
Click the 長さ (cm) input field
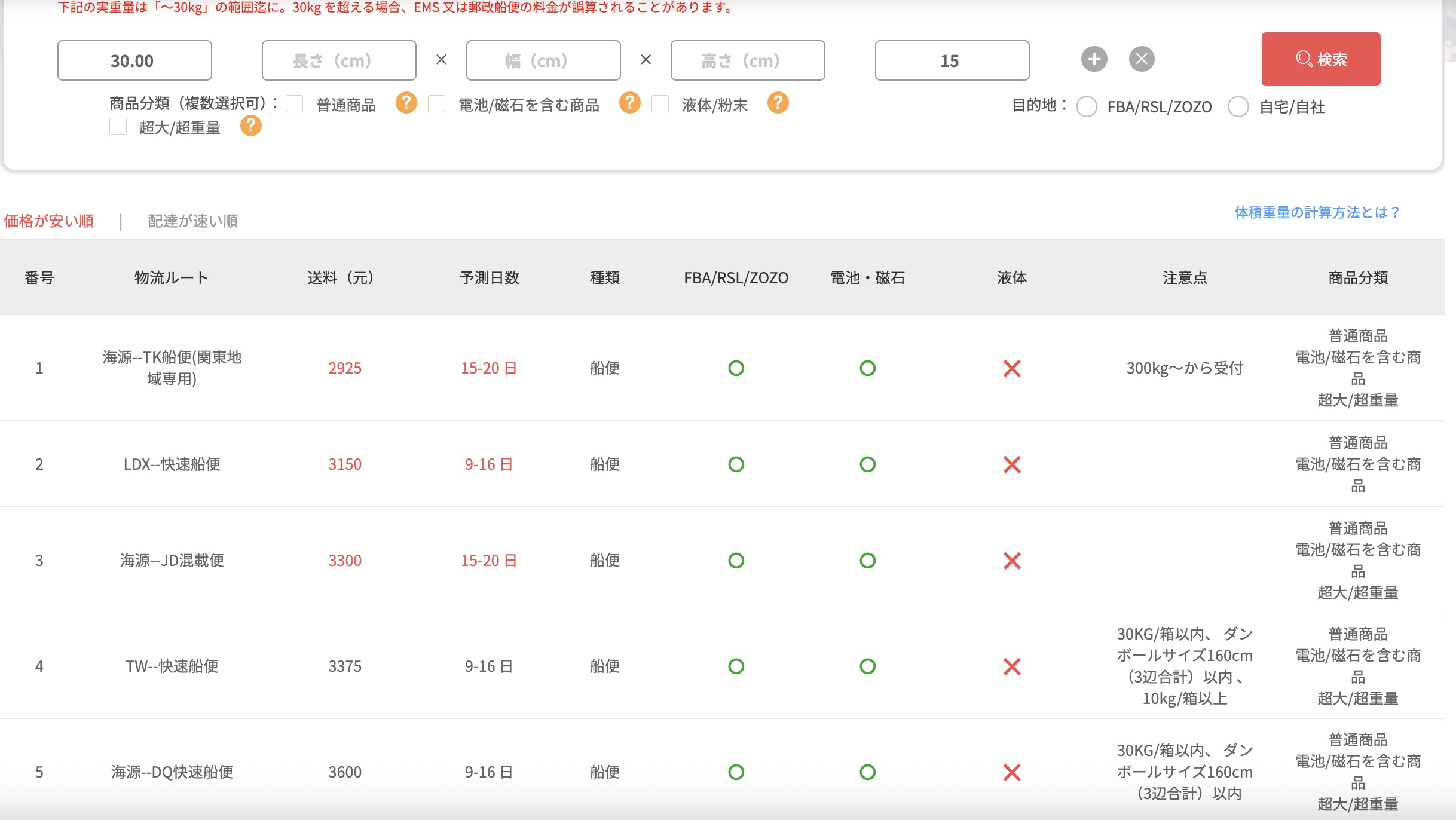pyautogui.click(x=339, y=60)
